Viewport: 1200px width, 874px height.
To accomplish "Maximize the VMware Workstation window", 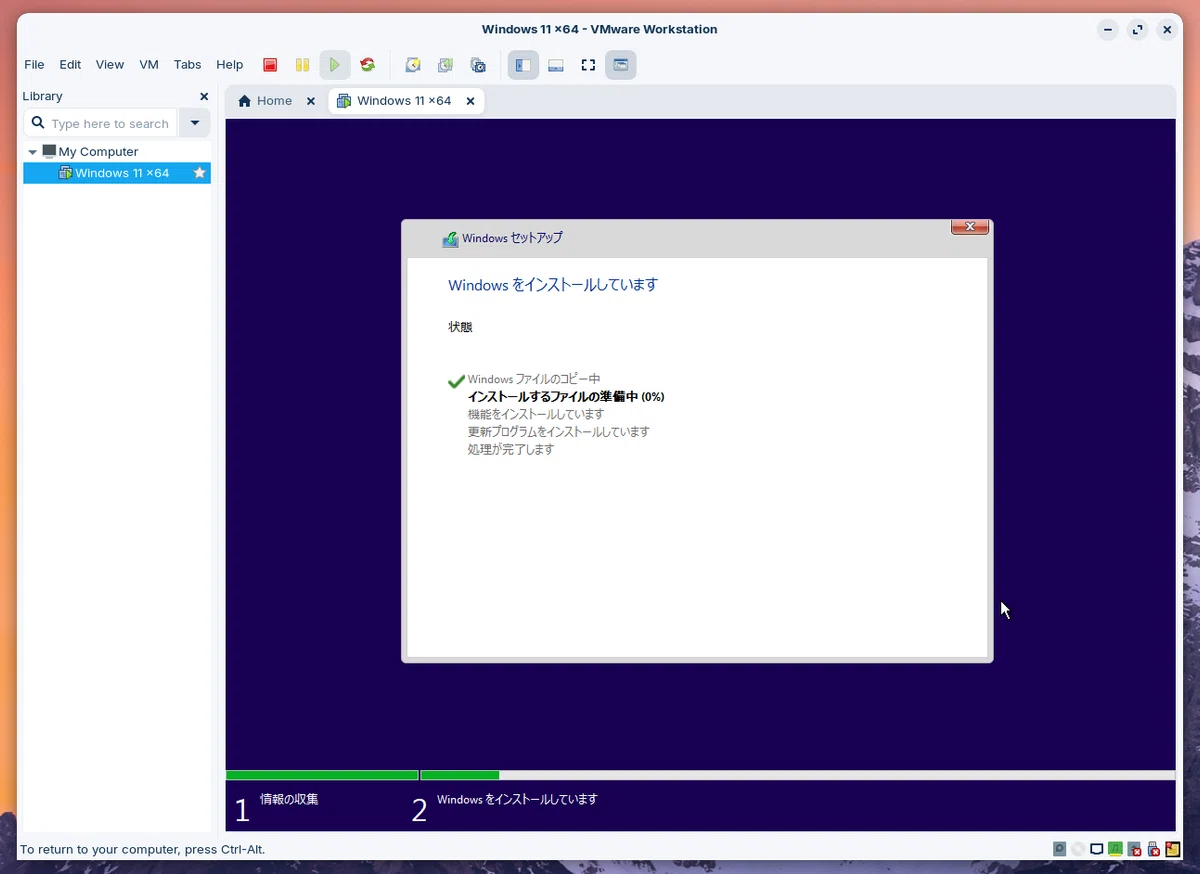I will (x=1137, y=30).
